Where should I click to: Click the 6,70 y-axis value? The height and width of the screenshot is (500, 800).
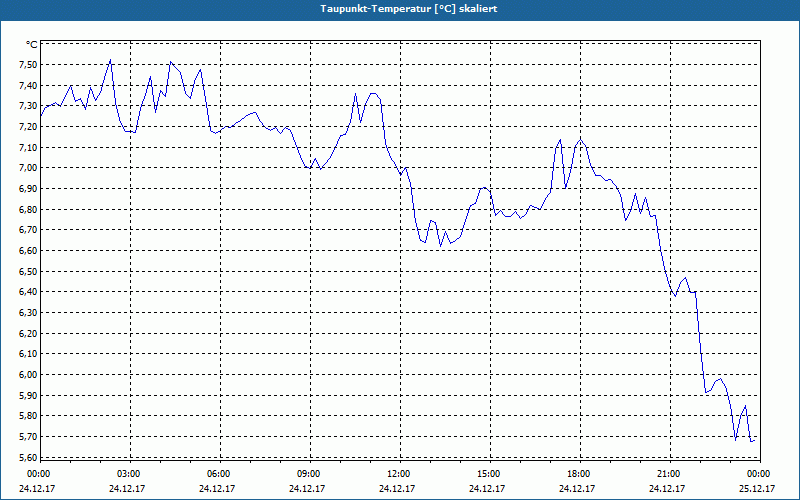coord(28,230)
